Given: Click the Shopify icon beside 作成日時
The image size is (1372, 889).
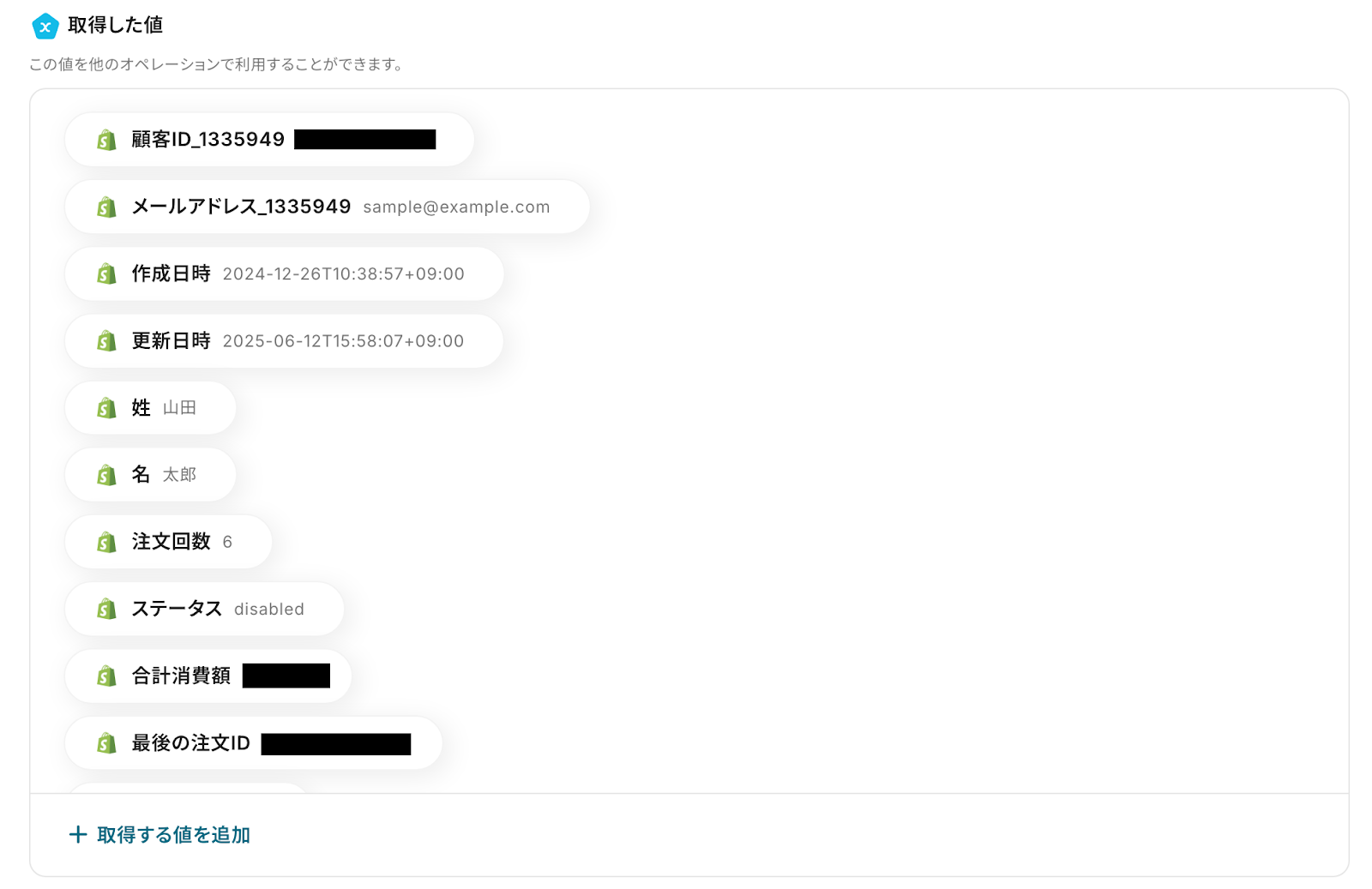Looking at the screenshot, I should [x=106, y=273].
